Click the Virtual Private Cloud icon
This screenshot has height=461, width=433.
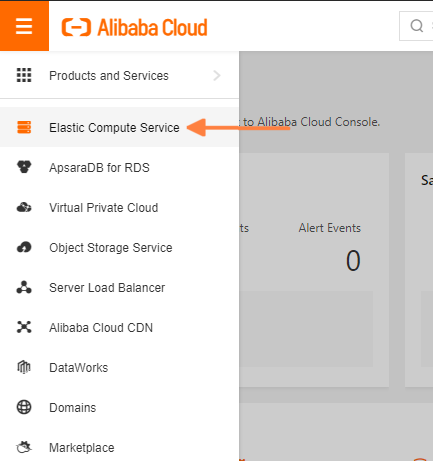[x=24, y=207]
